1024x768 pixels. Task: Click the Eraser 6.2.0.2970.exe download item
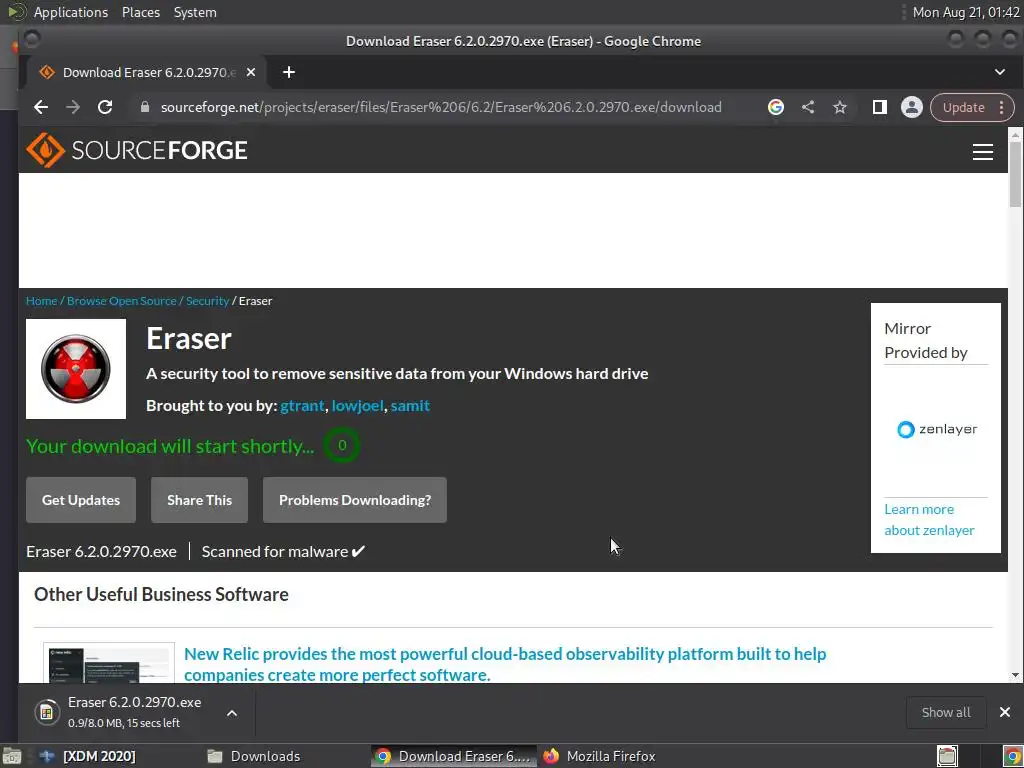(134, 712)
